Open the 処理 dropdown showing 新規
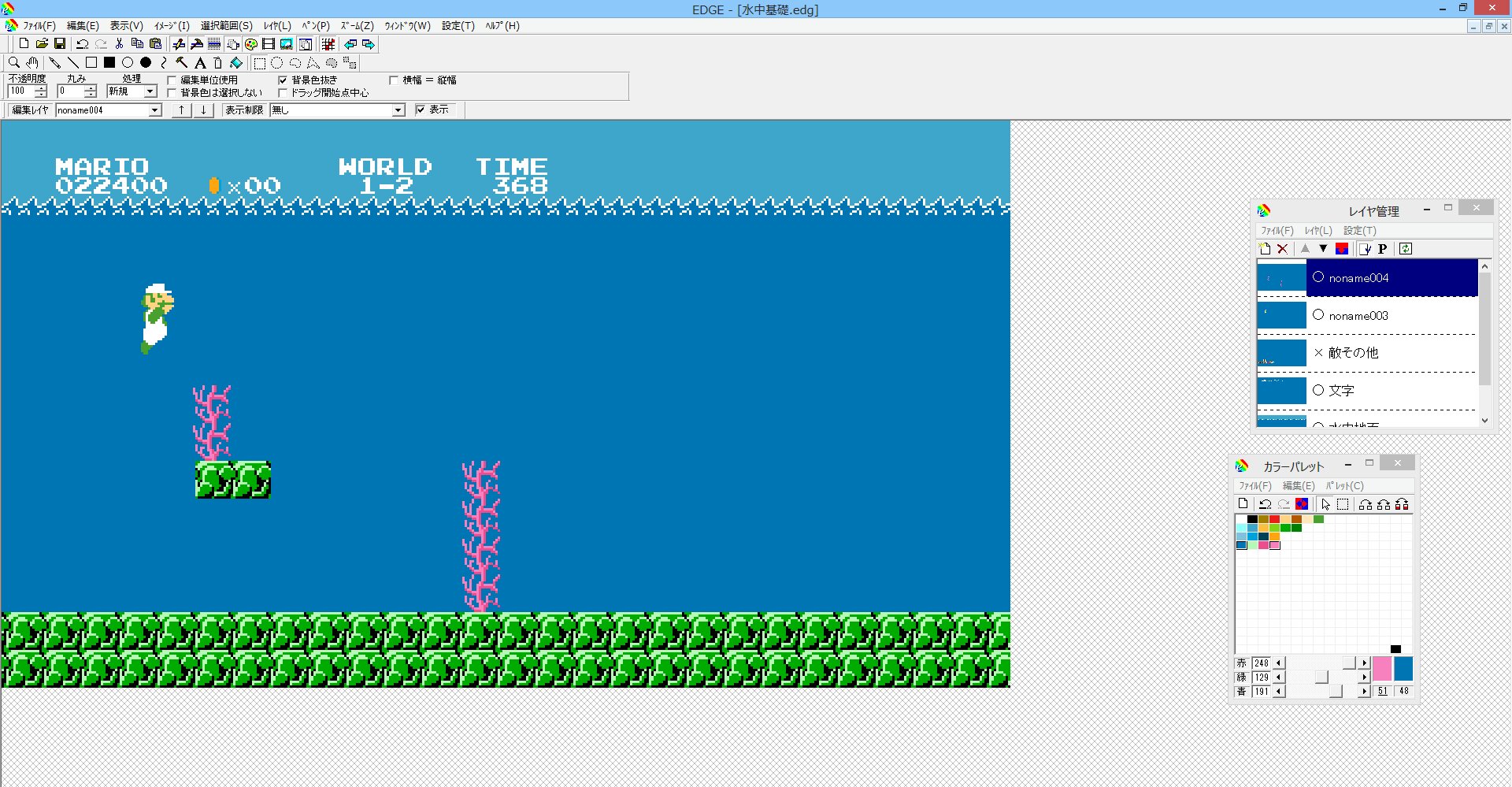The width and height of the screenshot is (1512, 787). pos(150,91)
